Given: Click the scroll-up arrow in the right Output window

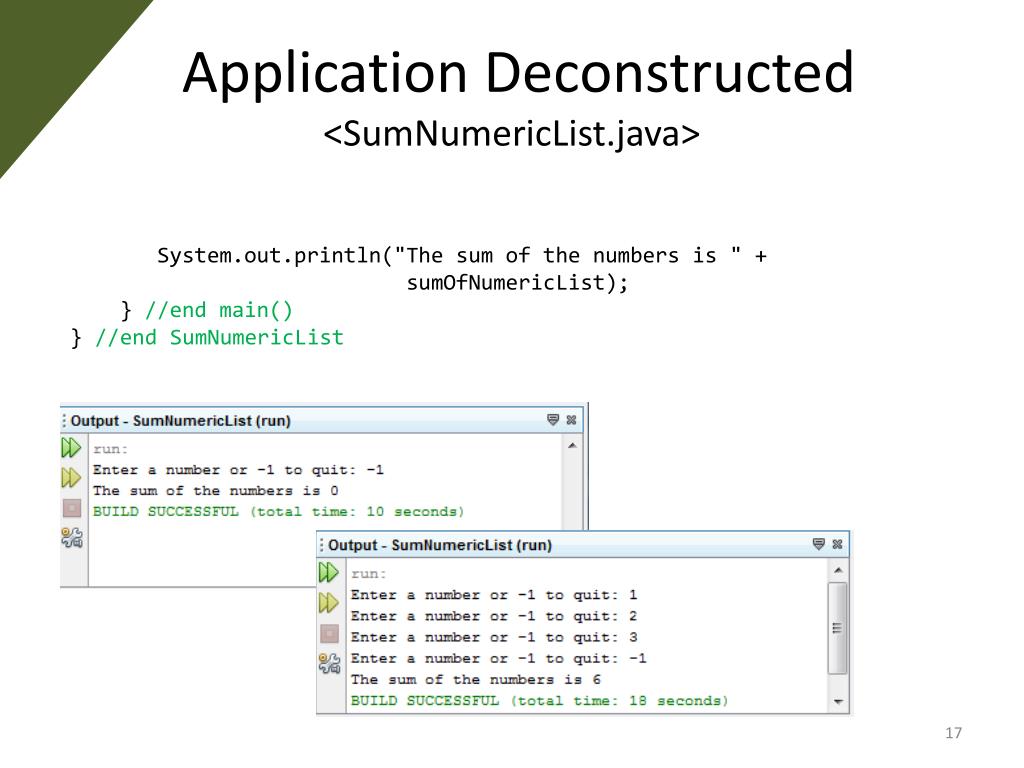Looking at the screenshot, I should click(x=838, y=570).
